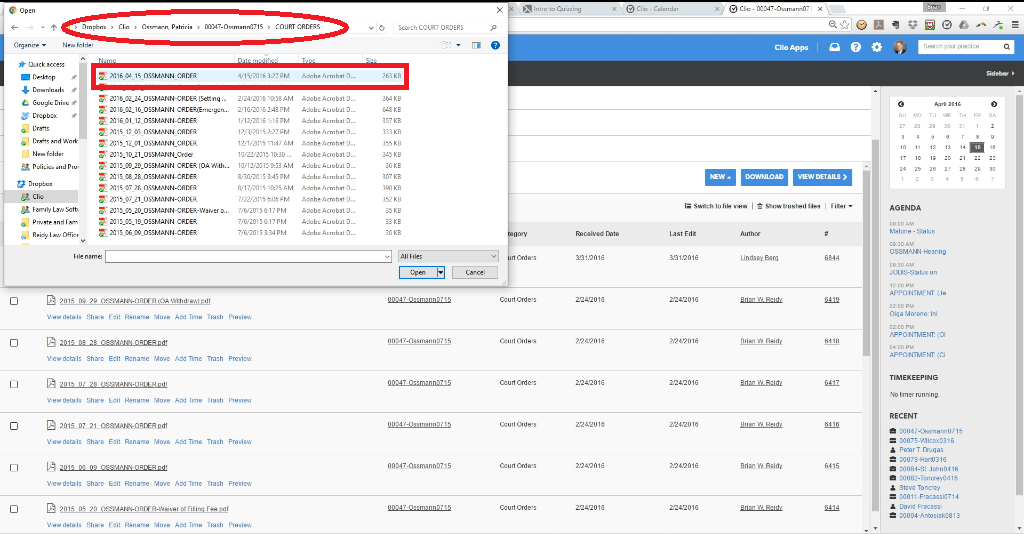This screenshot has width=1024, height=534.
Task: Go to previous month in the calendar
Action: point(901,104)
